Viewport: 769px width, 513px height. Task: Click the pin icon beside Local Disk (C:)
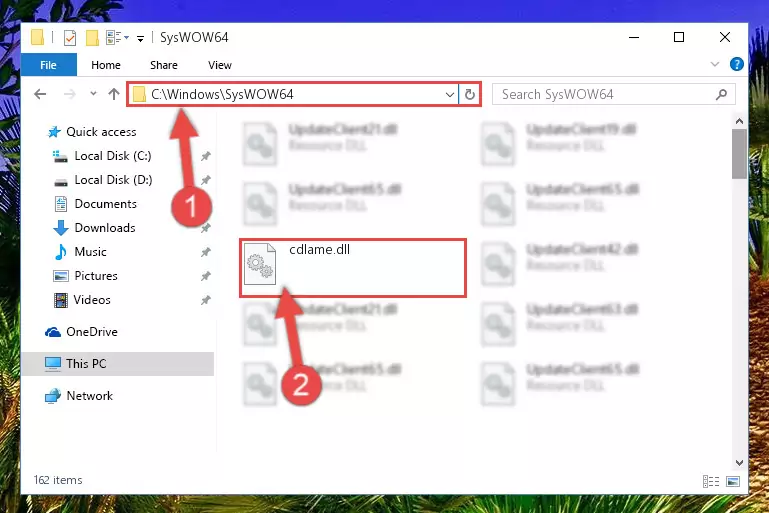pos(205,156)
